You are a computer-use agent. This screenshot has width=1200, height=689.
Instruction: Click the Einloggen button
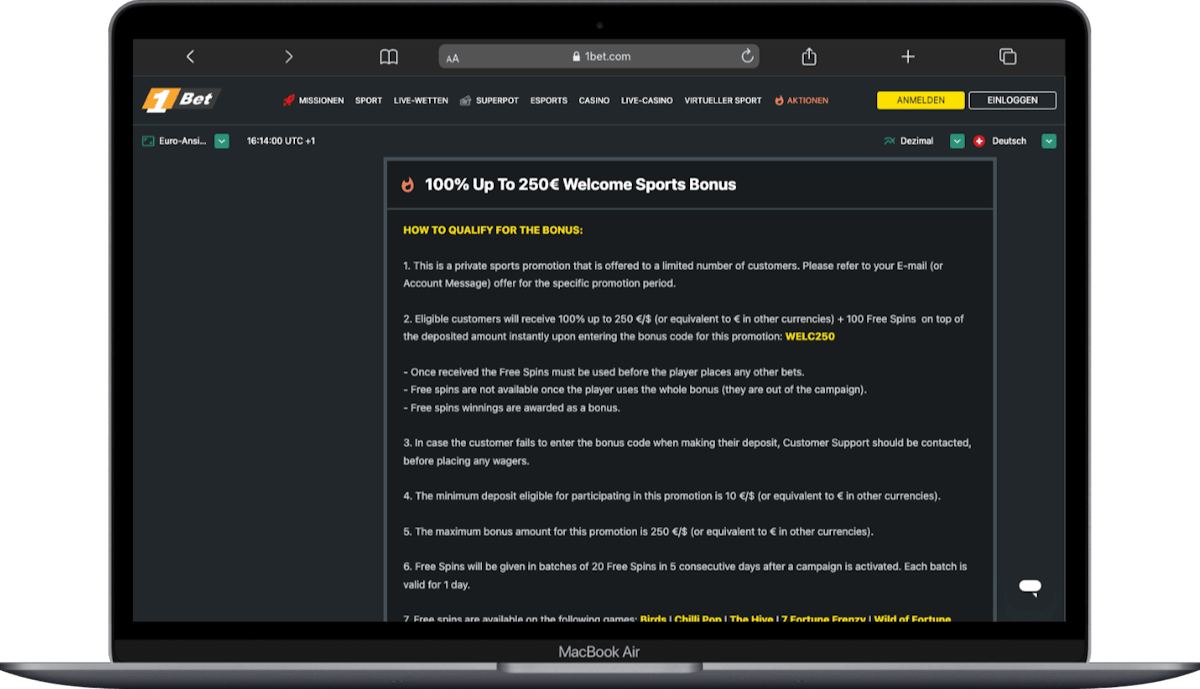[x=1012, y=100]
